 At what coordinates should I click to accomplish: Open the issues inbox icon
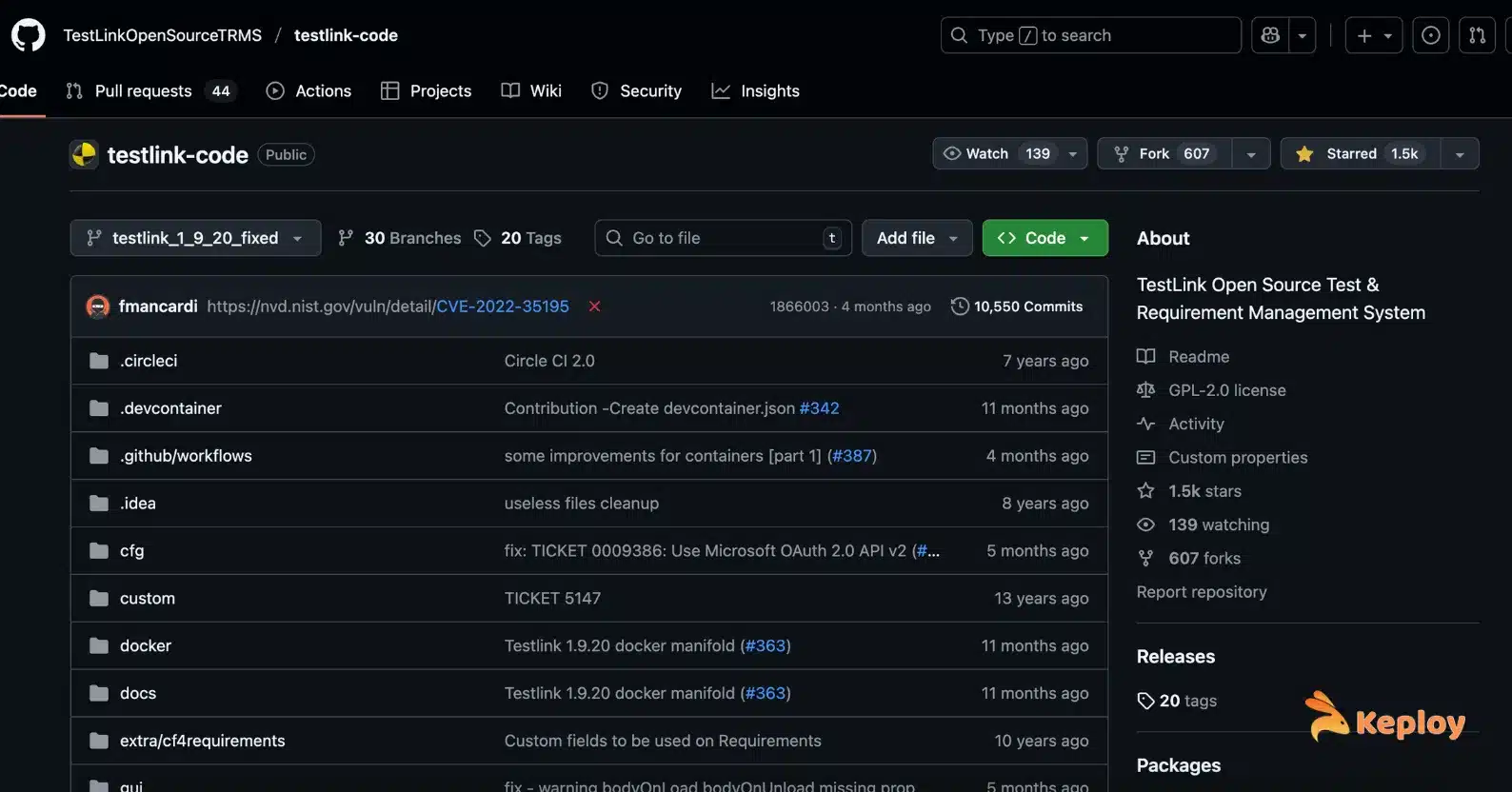1430,35
